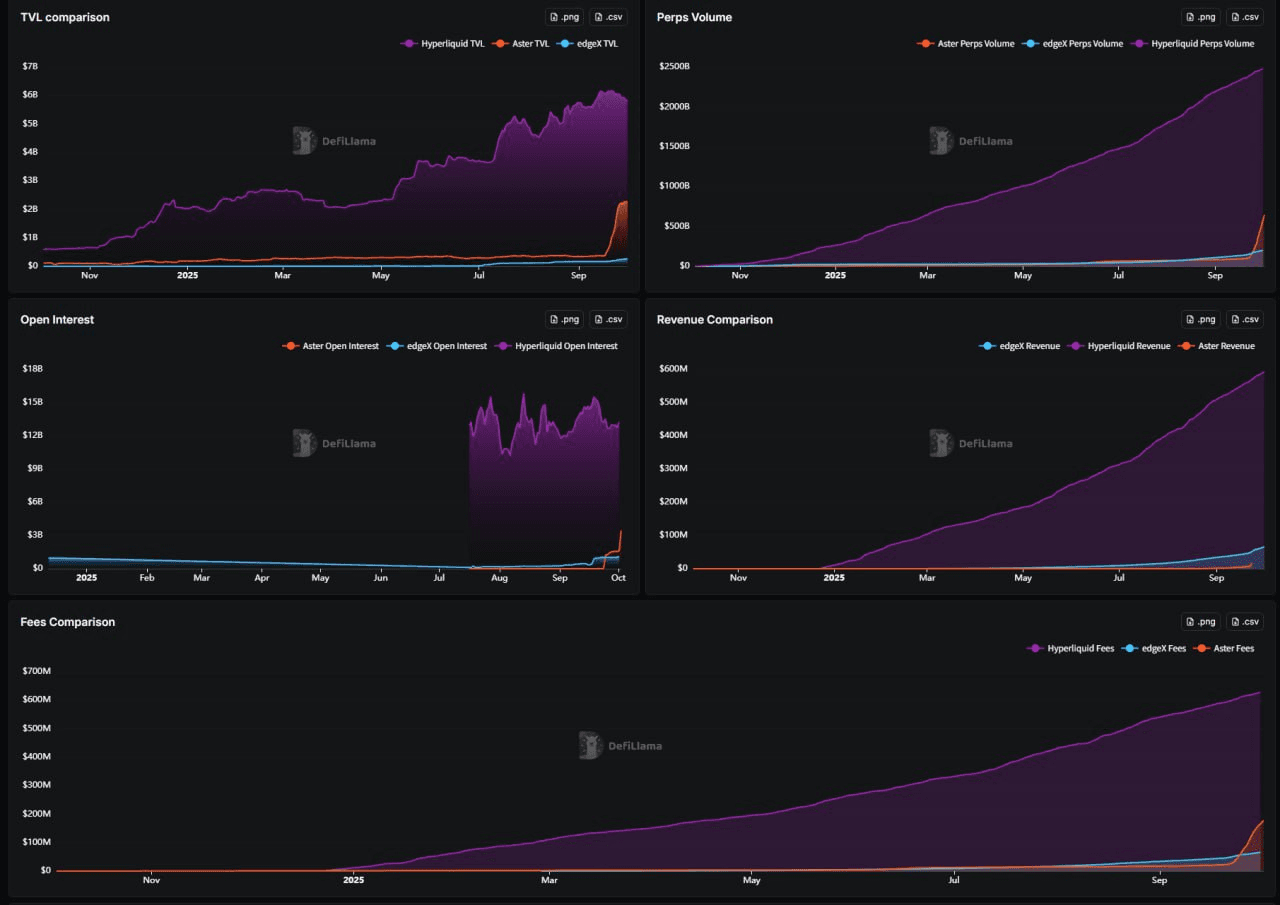Download TVL comparison chart as .png

coord(564,17)
